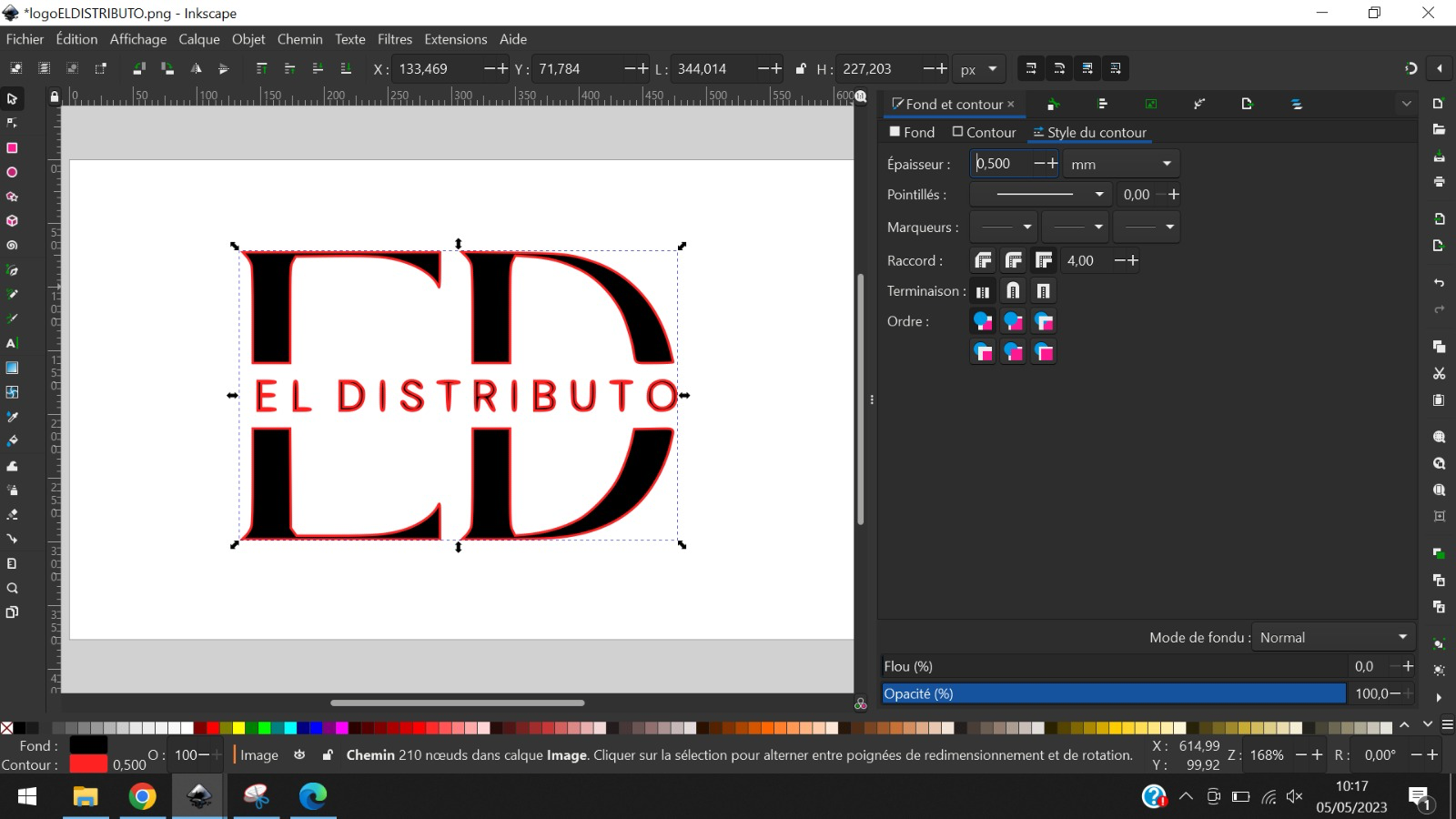
Task: Select the Paint bucket tool
Action: (12, 441)
